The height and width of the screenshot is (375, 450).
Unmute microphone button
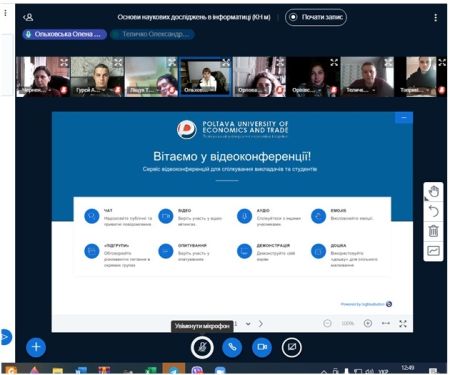(x=202, y=347)
